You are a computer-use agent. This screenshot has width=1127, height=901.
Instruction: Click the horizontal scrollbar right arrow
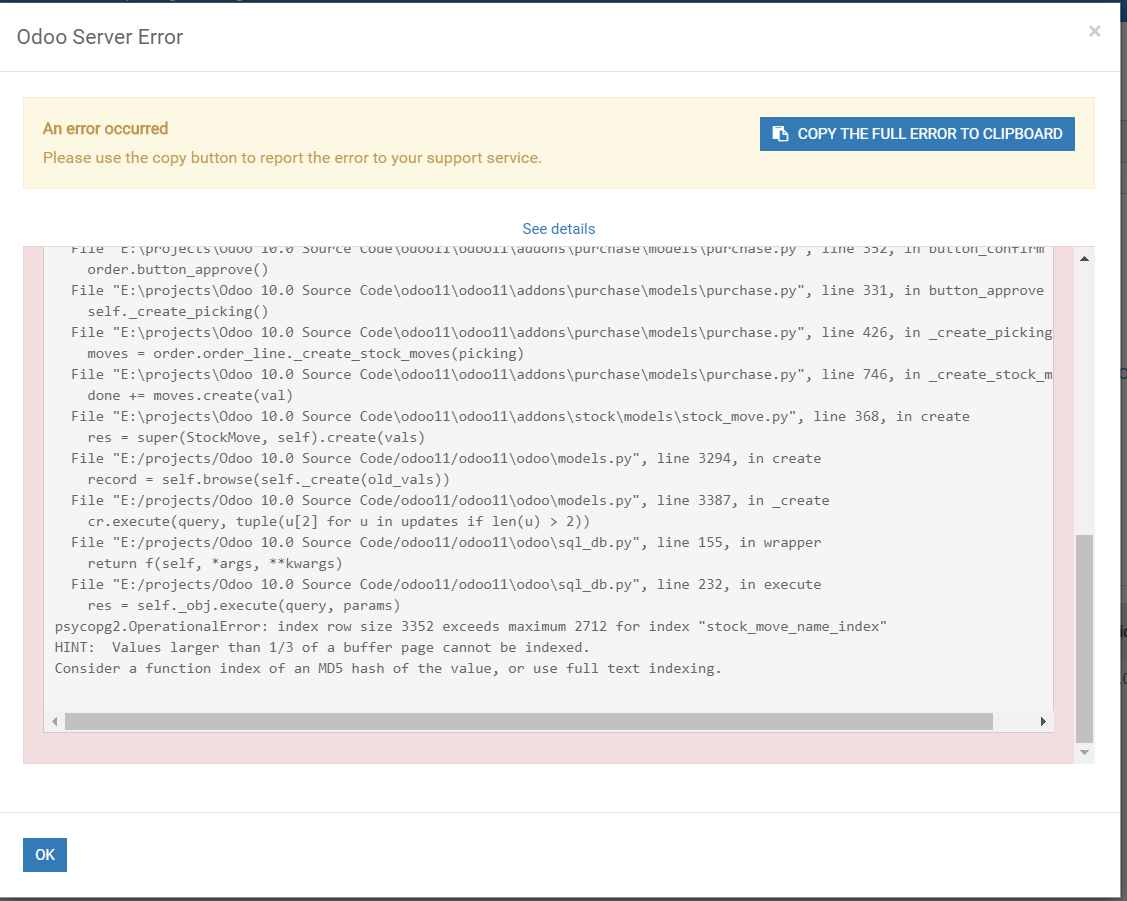[1042, 720]
